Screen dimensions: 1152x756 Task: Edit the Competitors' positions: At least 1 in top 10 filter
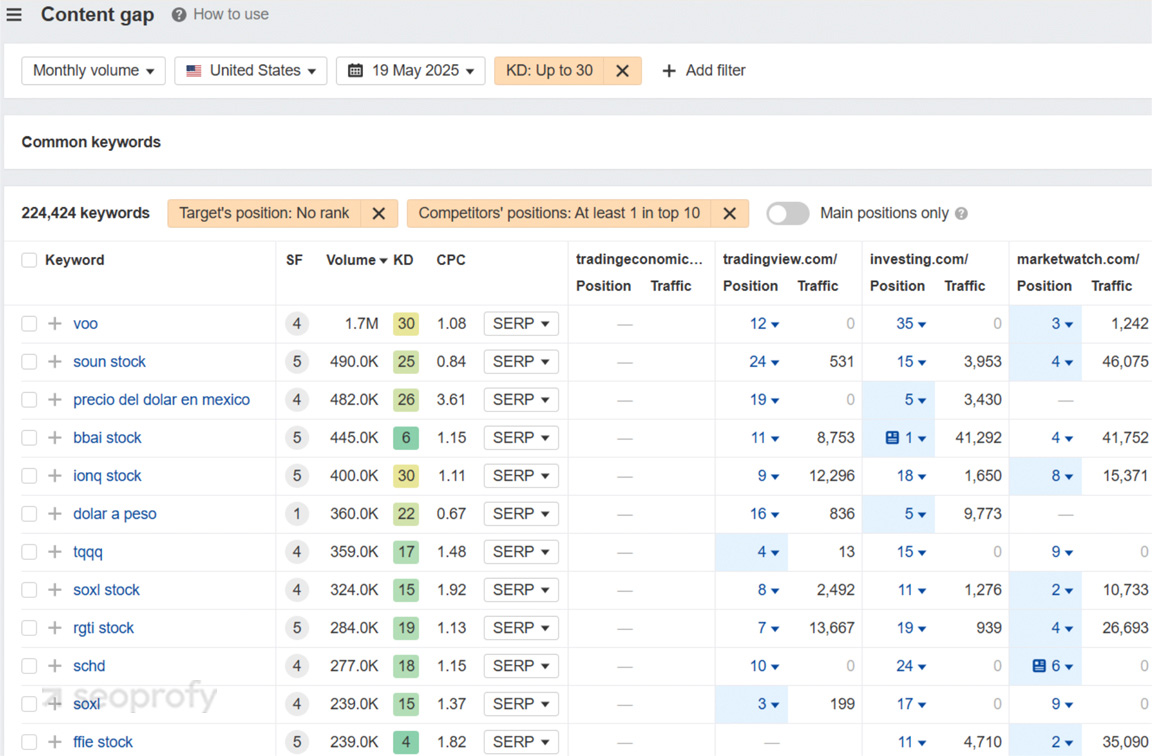(x=559, y=213)
